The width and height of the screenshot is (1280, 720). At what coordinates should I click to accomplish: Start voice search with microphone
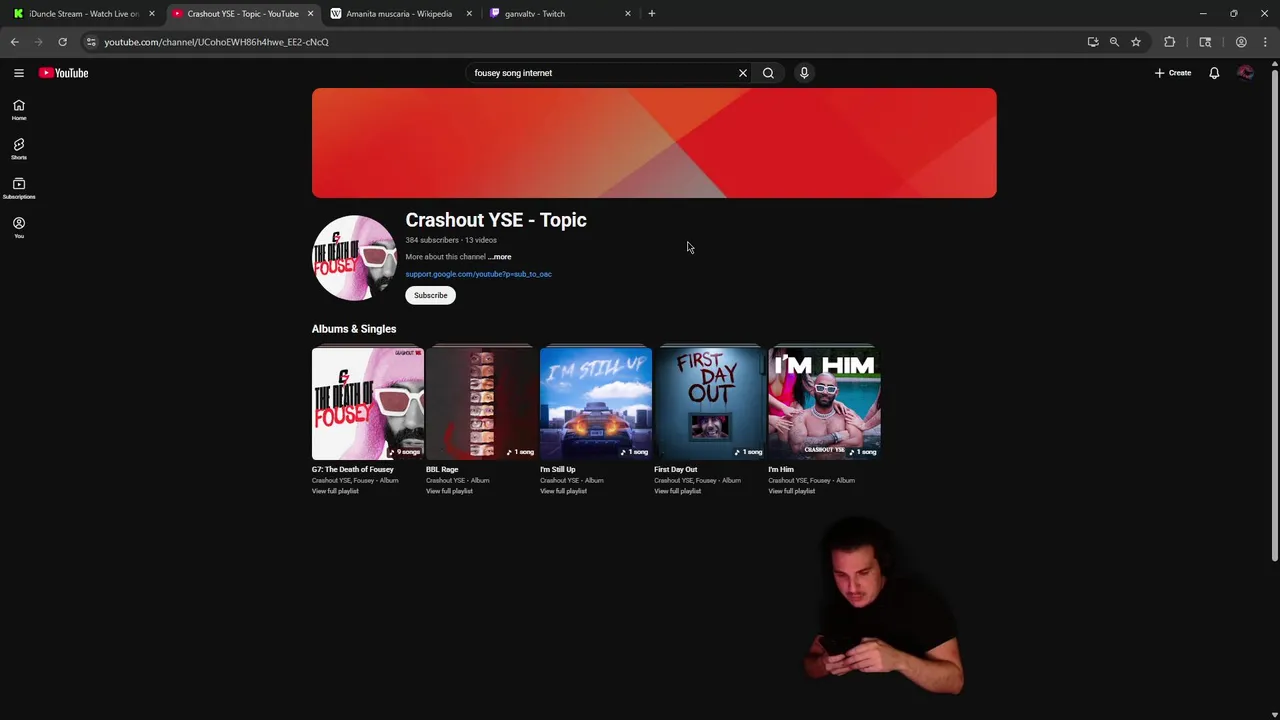(804, 73)
